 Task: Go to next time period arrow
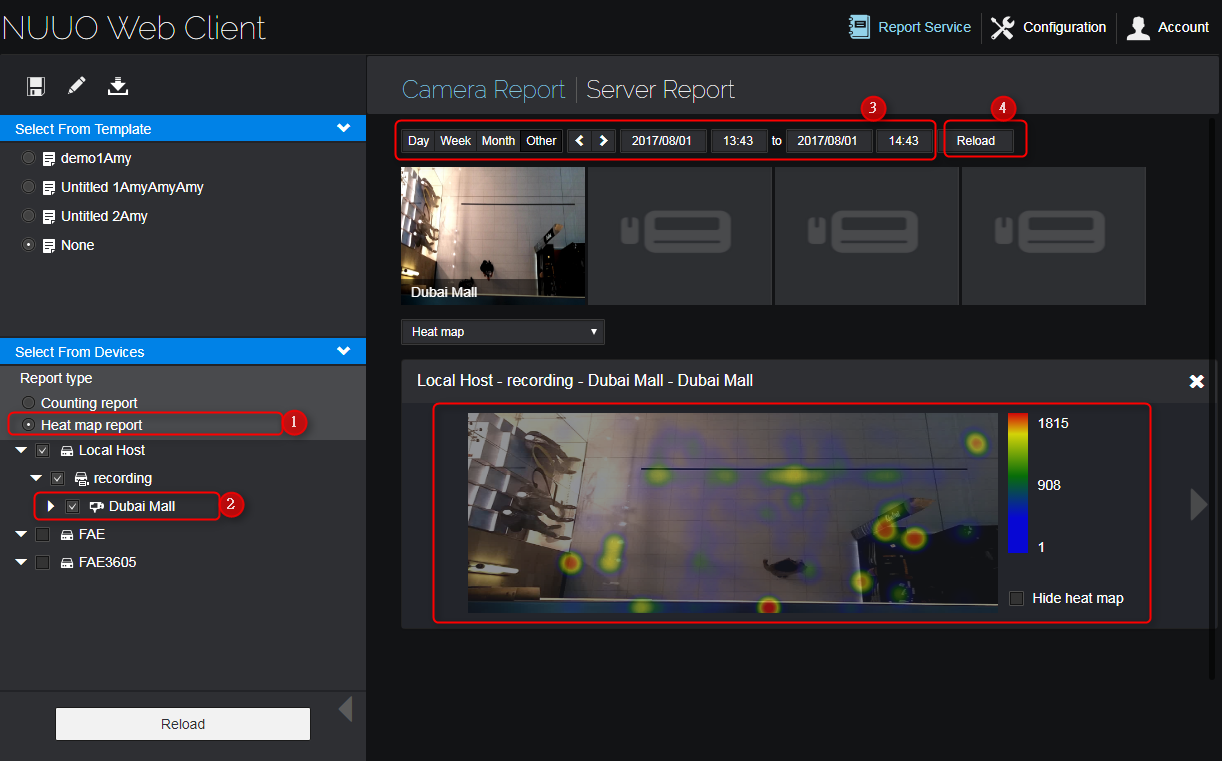(x=603, y=141)
